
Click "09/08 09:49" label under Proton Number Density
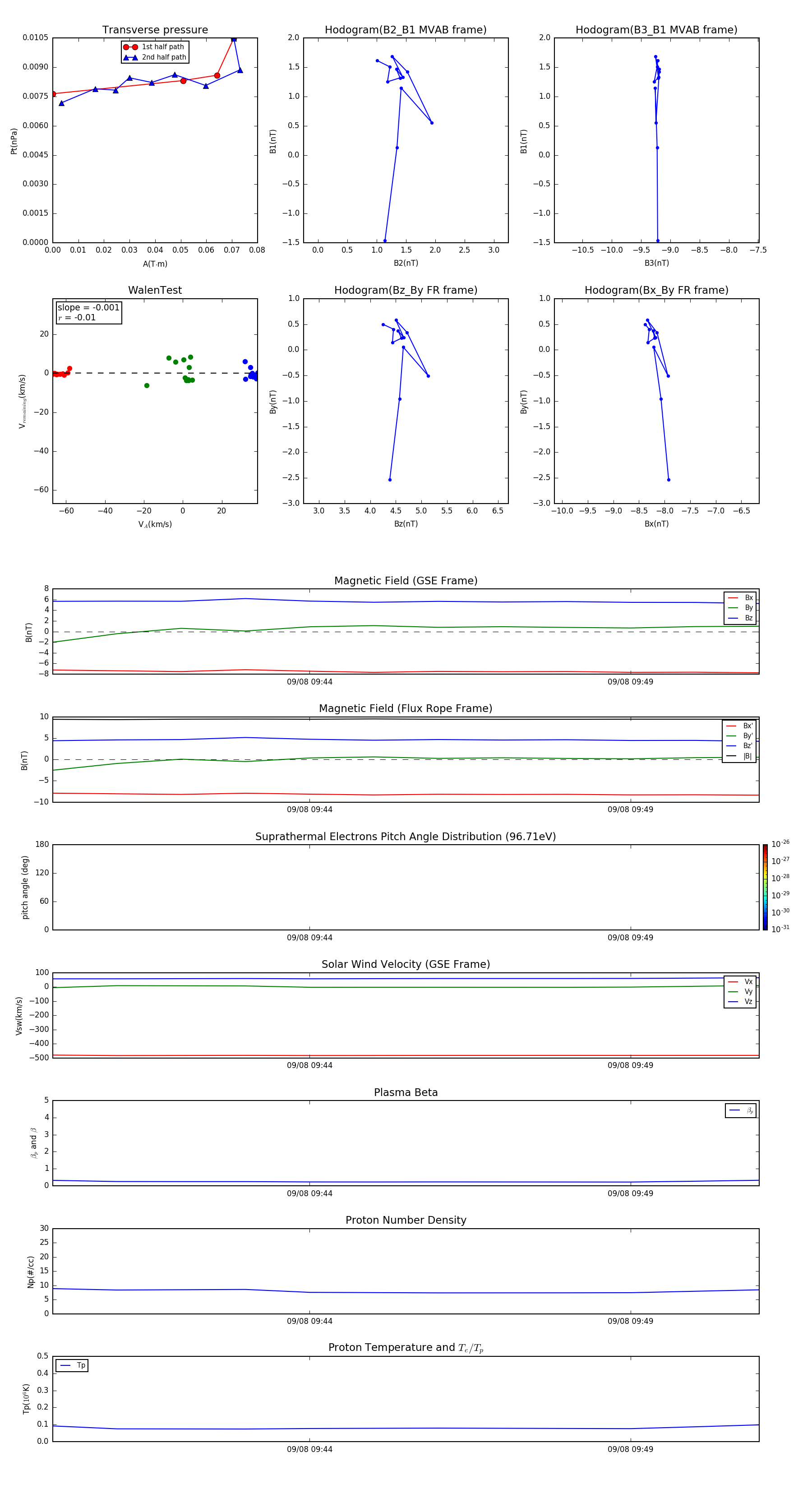tap(631, 1321)
